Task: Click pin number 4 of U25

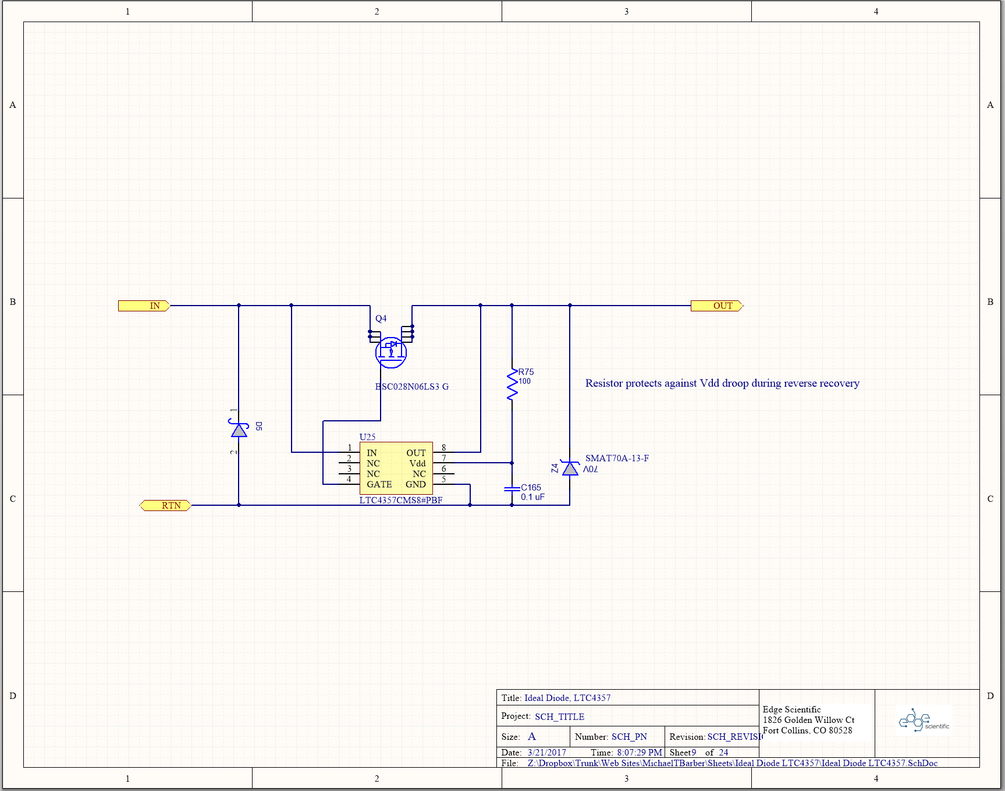Action: pos(349,479)
